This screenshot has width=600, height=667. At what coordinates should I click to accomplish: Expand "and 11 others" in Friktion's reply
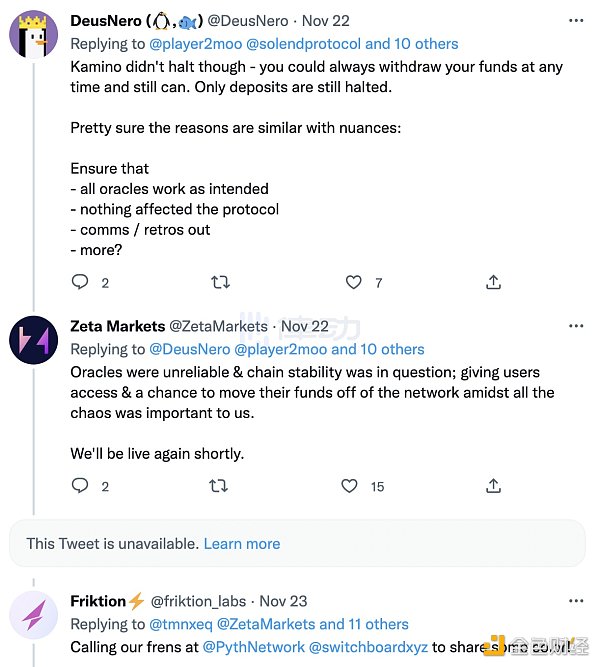(364, 624)
